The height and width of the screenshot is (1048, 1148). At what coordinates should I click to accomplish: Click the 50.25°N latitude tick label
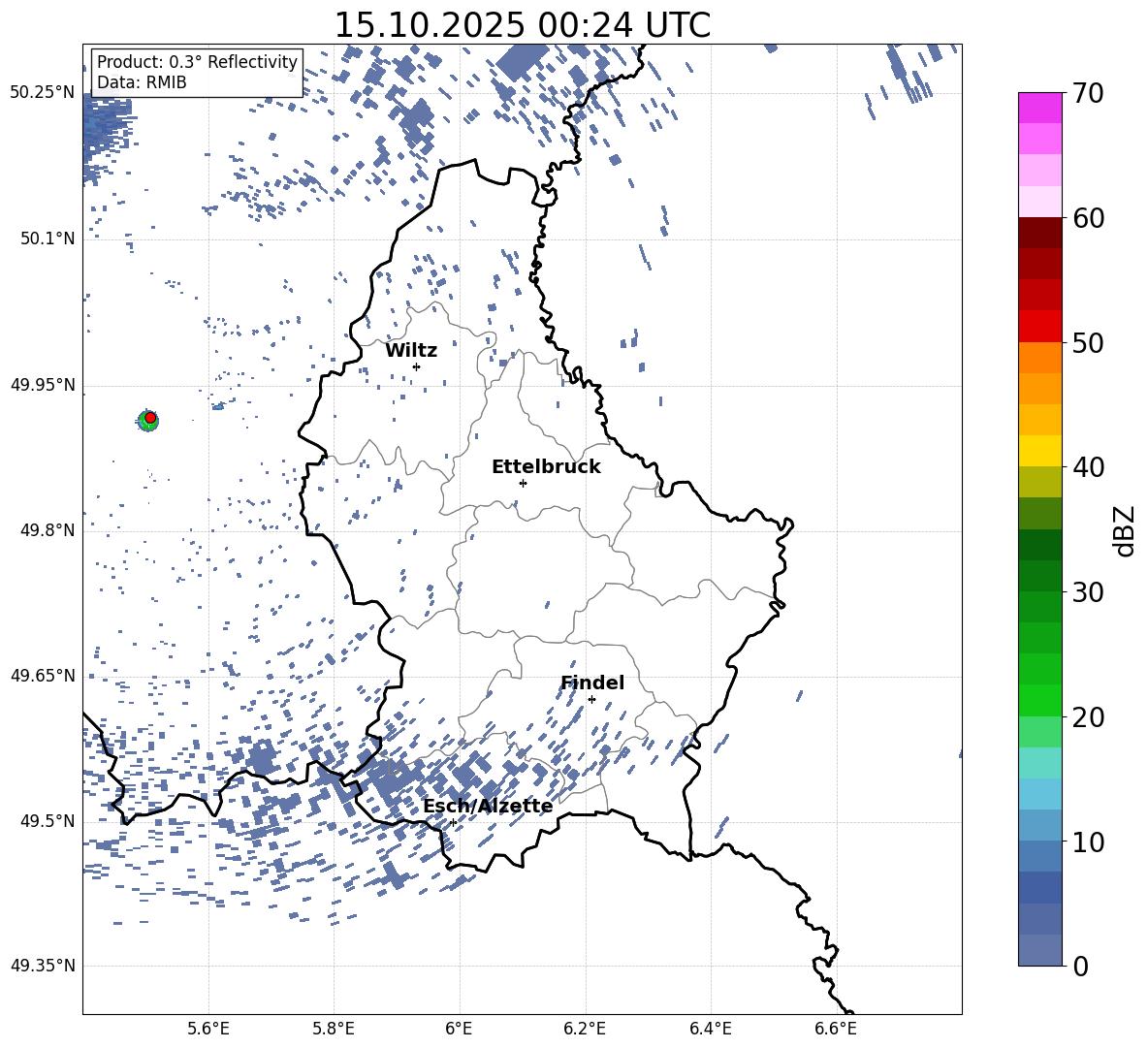point(43,93)
